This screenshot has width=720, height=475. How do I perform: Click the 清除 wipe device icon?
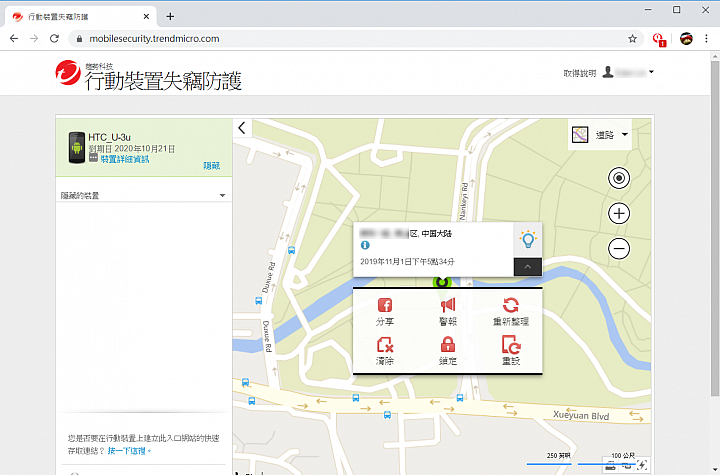click(385, 345)
